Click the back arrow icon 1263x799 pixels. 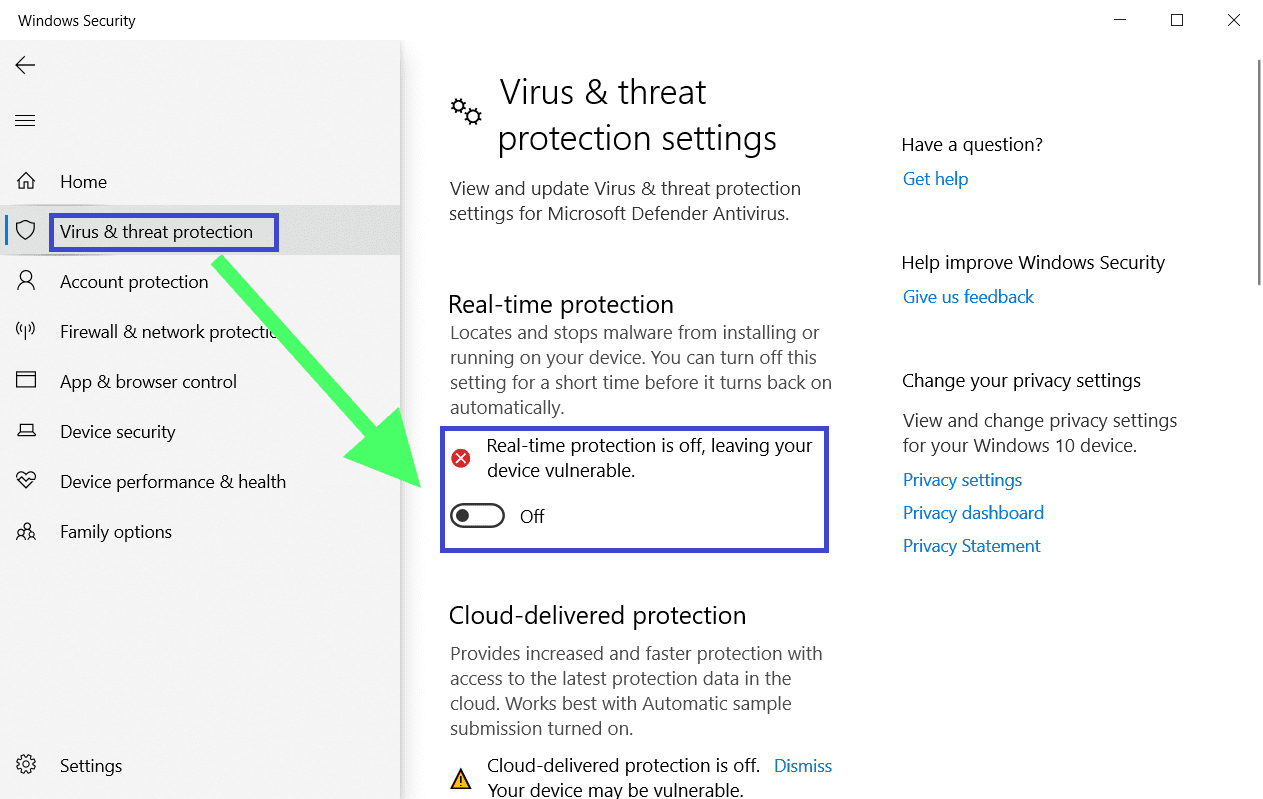point(25,65)
